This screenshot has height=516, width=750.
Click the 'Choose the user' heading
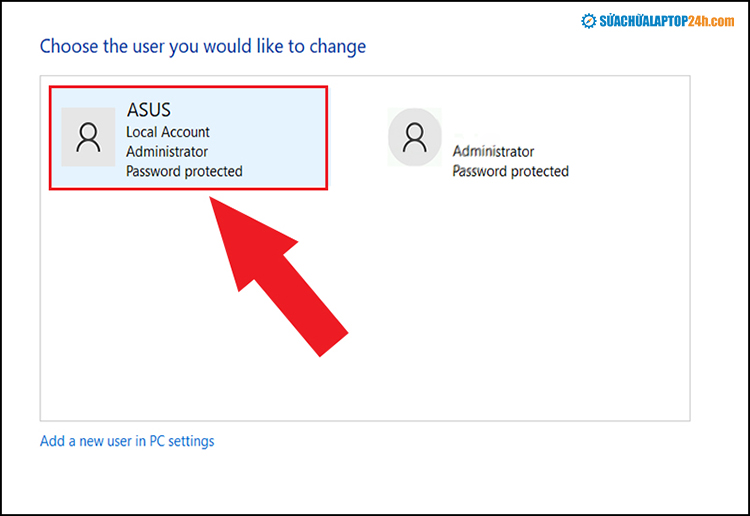[x=203, y=47]
